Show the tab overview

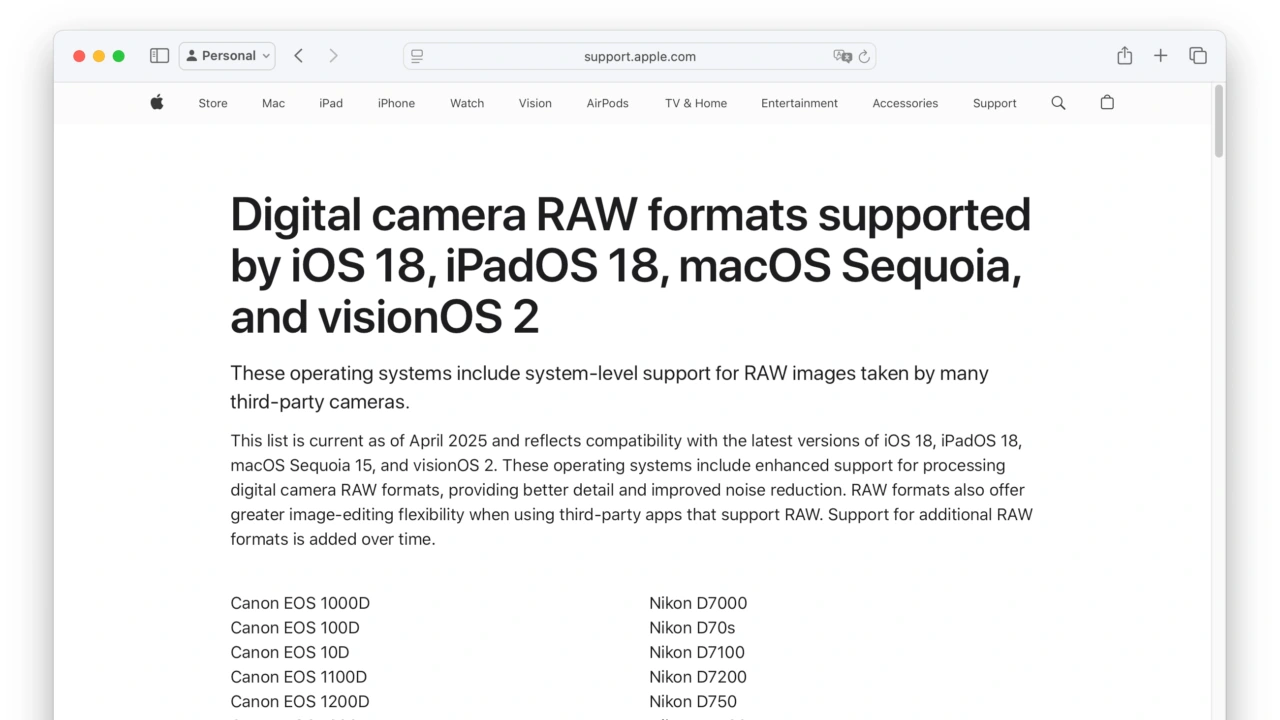(1197, 56)
